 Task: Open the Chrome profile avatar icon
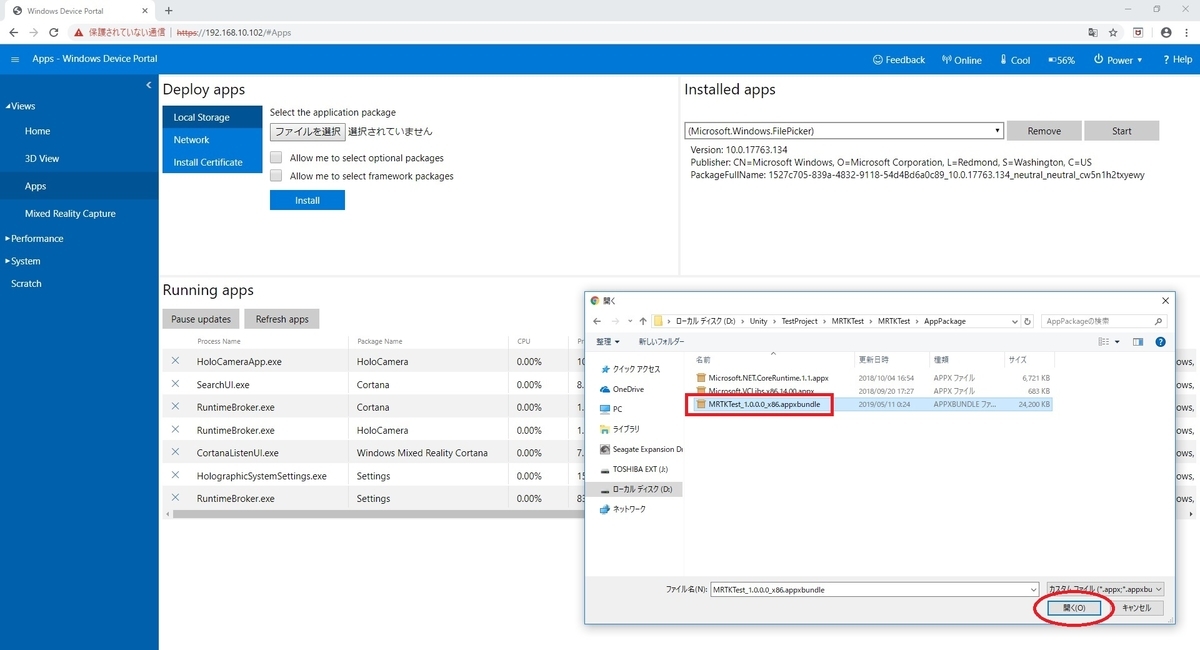click(1166, 32)
